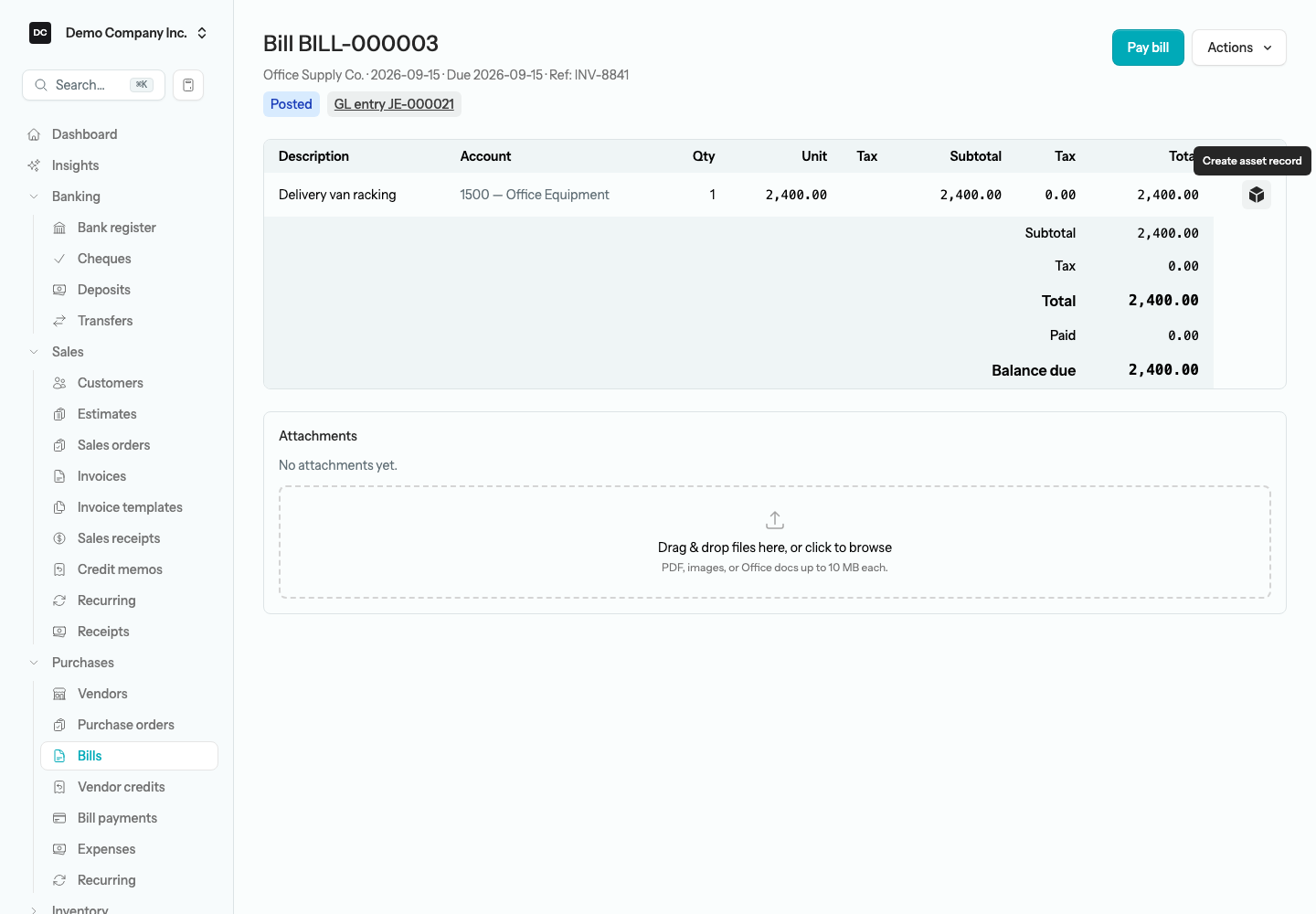
Task: Click the Balance due amount 2,400.00
Action: point(1163,370)
